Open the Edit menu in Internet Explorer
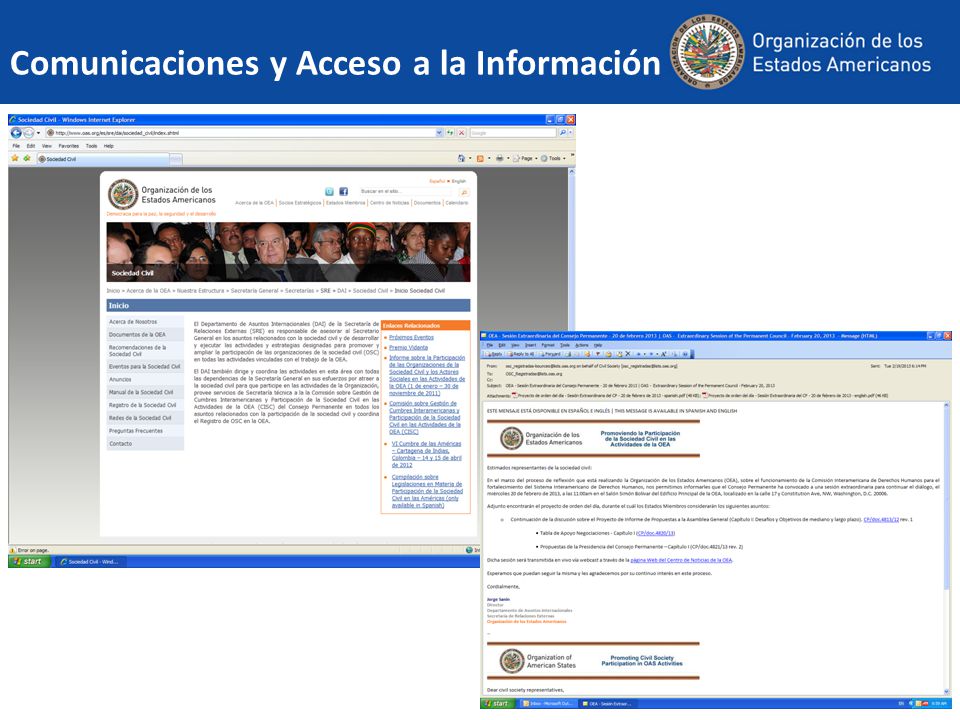The width and height of the screenshot is (960, 720). click(31, 146)
